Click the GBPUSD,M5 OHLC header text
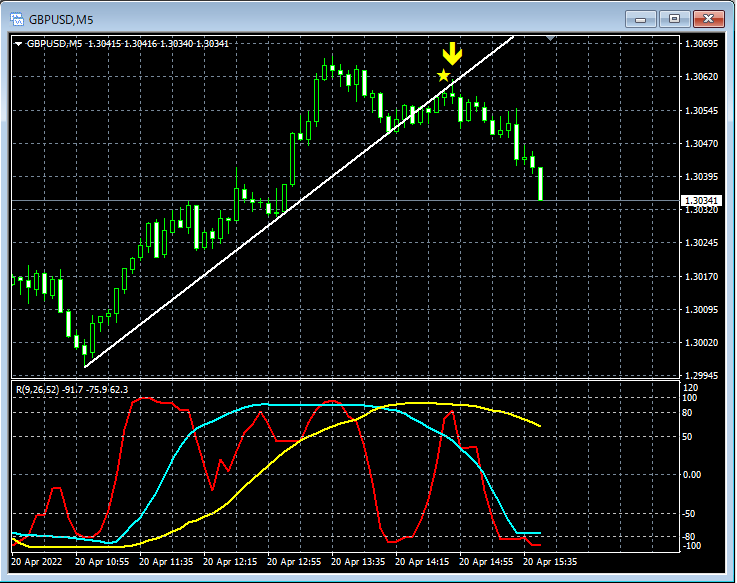737x583 pixels. coord(128,44)
